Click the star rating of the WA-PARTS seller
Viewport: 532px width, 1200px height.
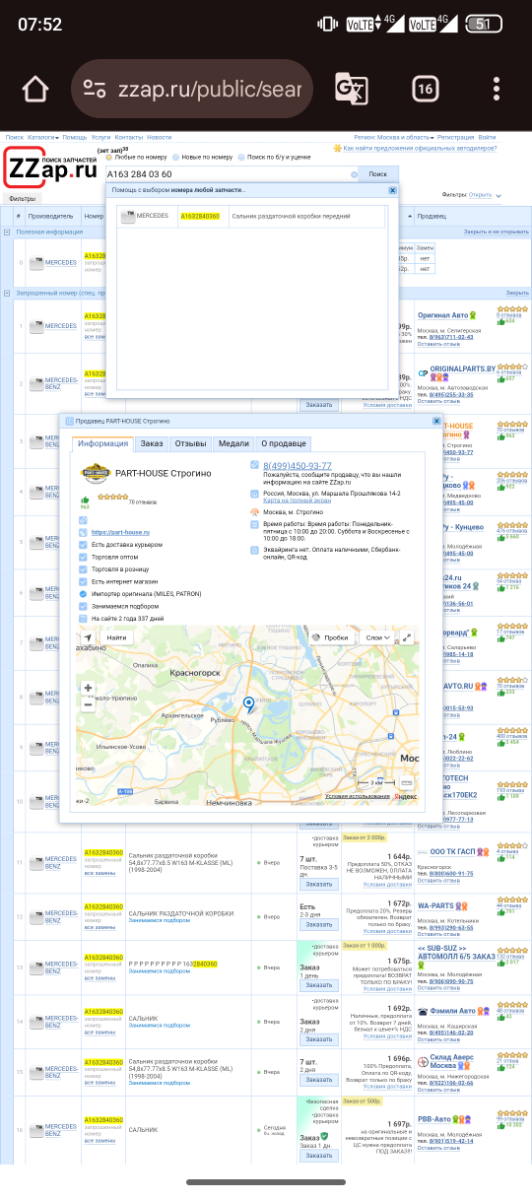511,899
